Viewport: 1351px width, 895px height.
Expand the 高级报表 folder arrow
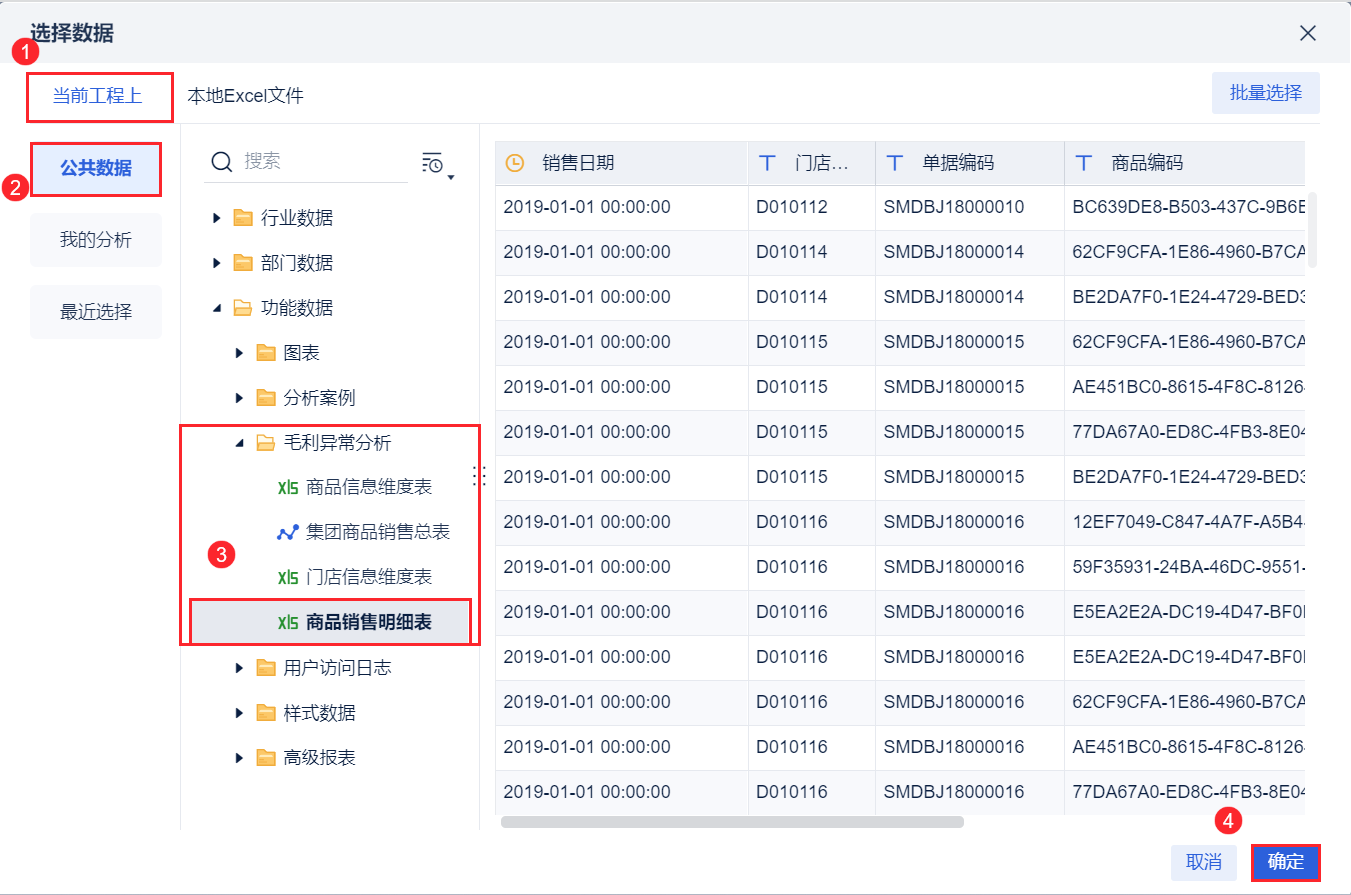point(239,758)
